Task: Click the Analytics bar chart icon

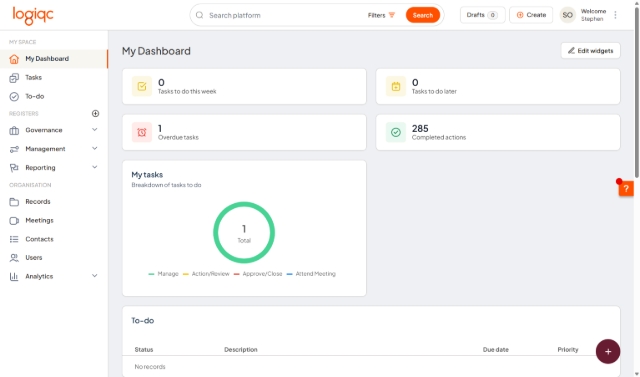Action: tap(14, 276)
